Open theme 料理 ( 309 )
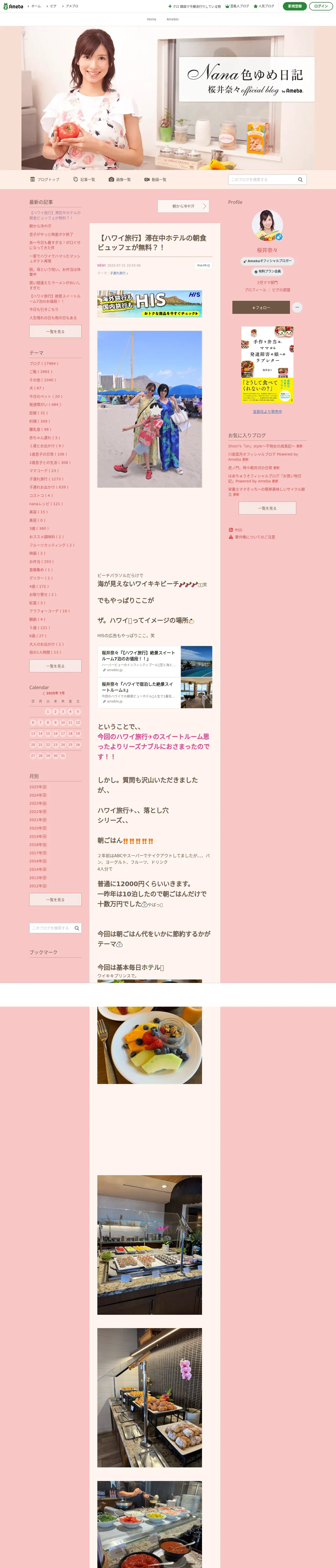Viewport: 336px width, 1568px height. 40,421
